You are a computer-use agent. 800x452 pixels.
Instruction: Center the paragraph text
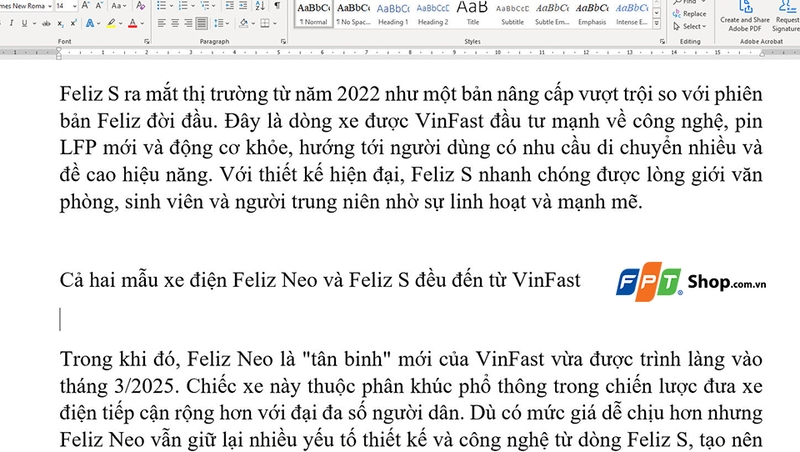pyautogui.click(x=175, y=23)
